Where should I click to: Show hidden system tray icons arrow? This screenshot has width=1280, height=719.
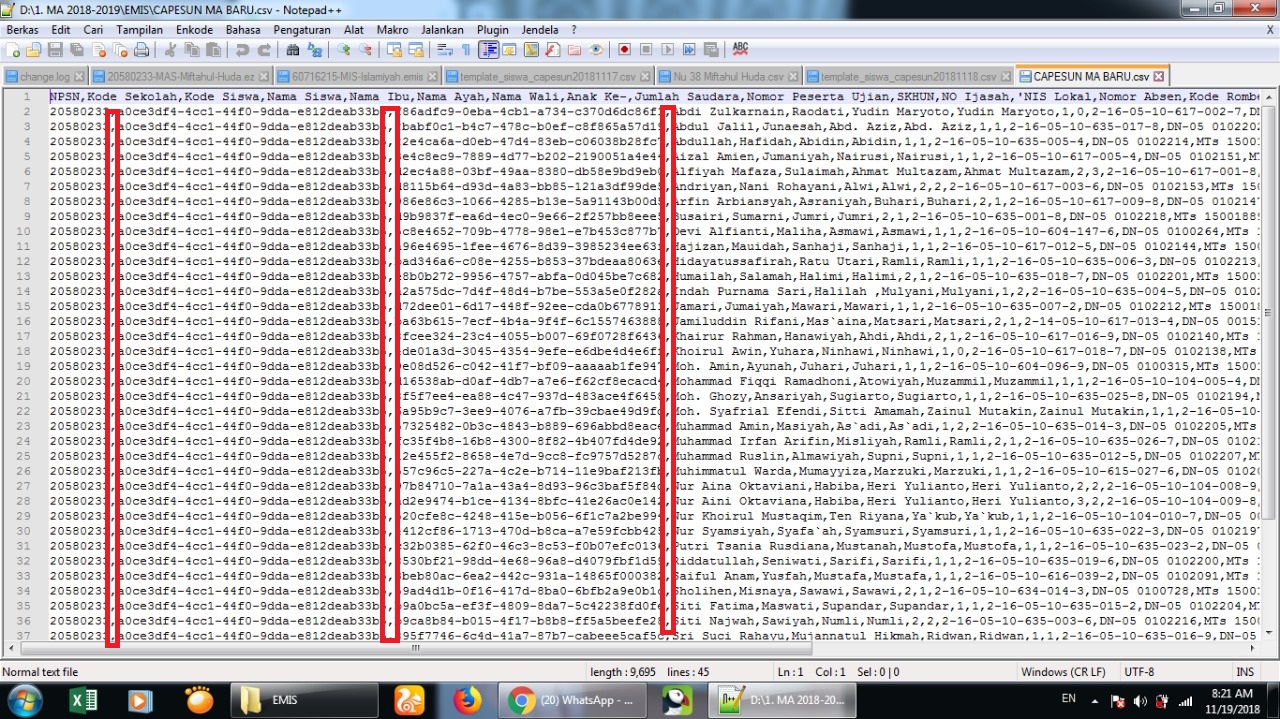1094,700
